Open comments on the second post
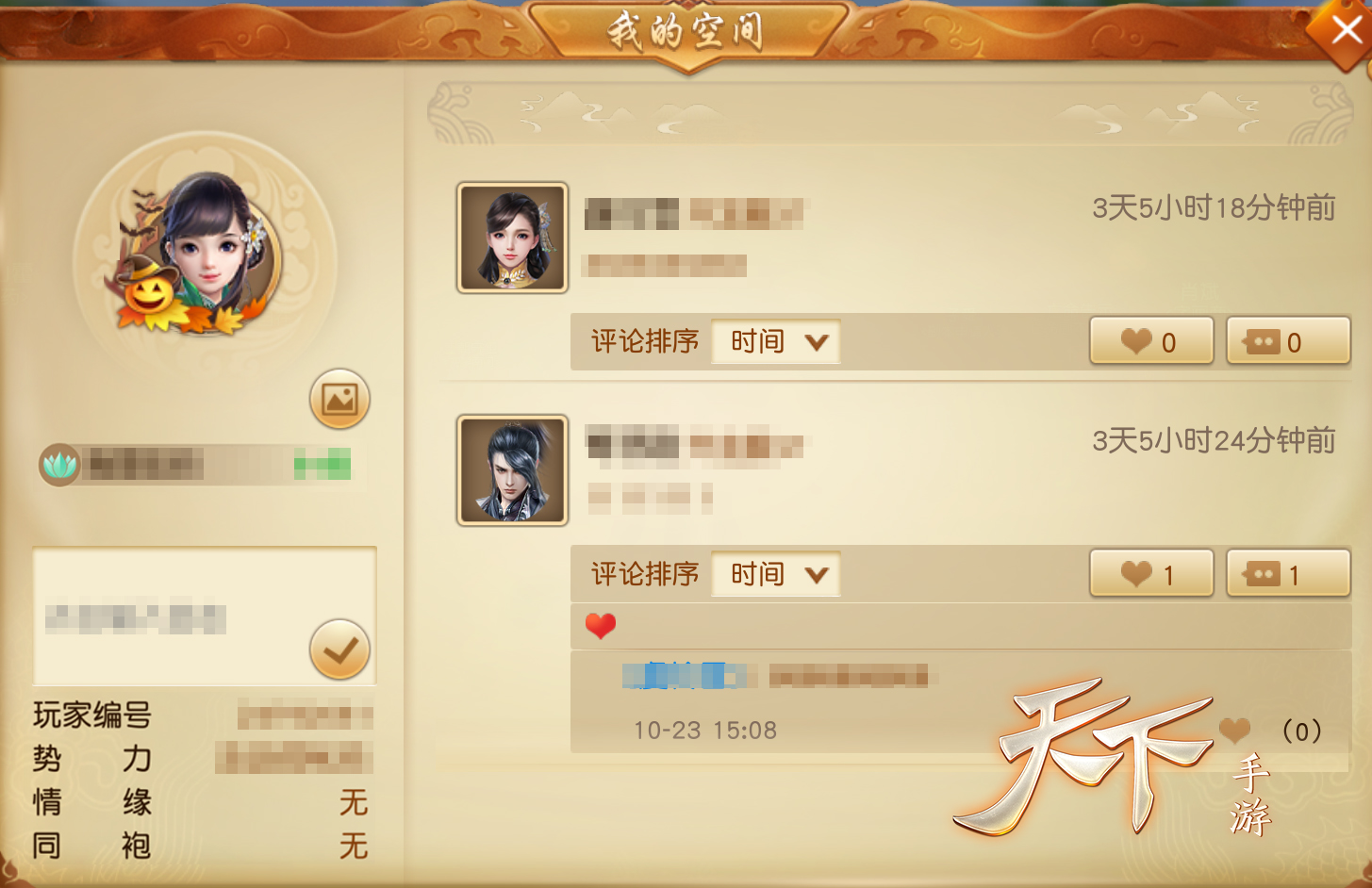Screen dimensions: 1372x888 point(1288,574)
